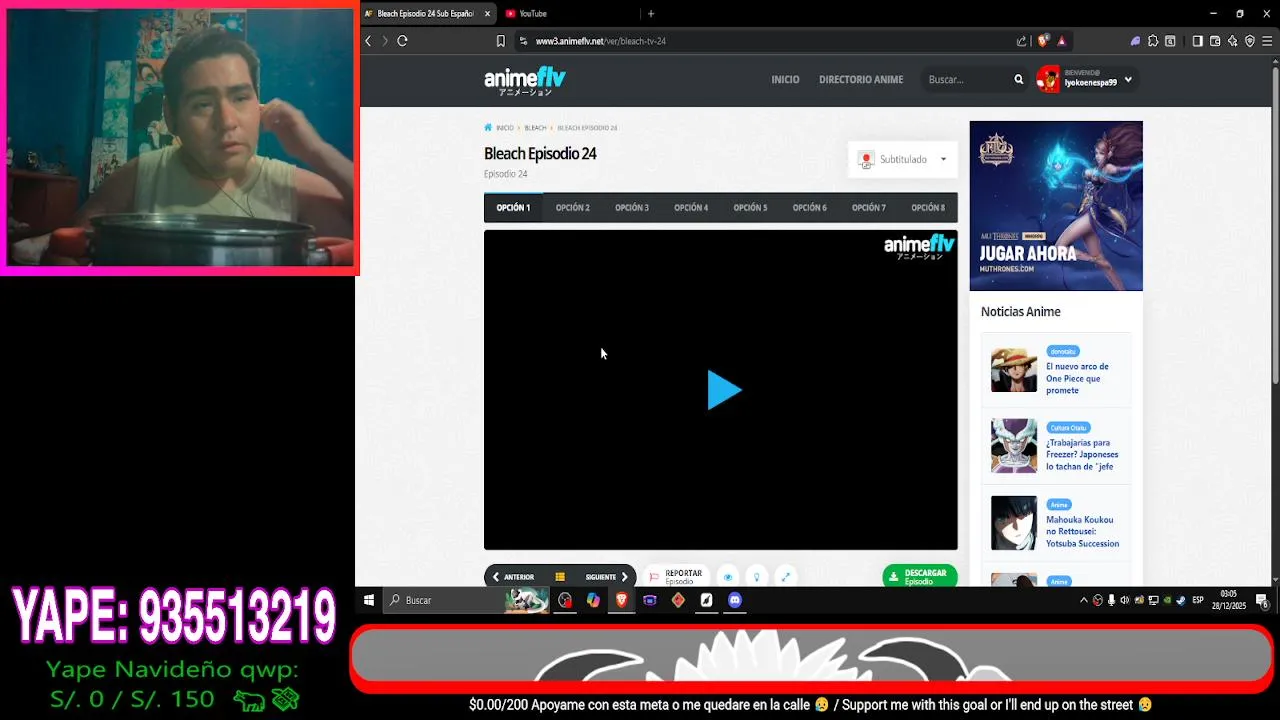Image resolution: width=1280 pixels, height=720 pixels.
Task: Open the taskbar clock showing 03:05
Action: [x=1228, y=600]
